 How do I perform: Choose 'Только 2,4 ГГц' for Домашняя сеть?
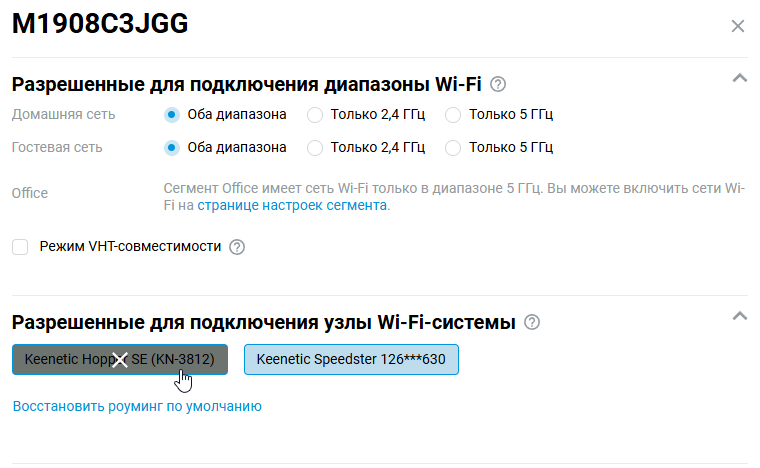tap(315, 114)
